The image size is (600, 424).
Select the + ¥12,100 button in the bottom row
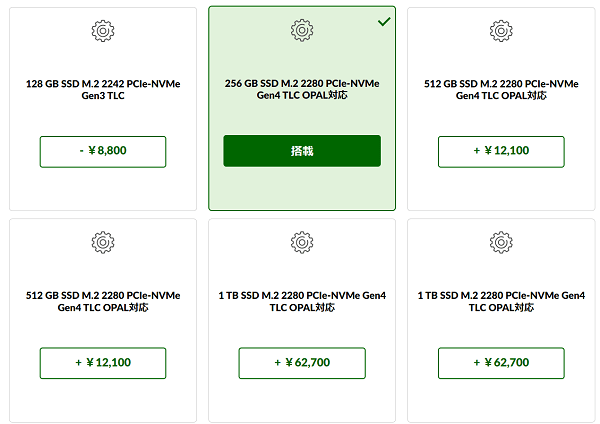pos(103,363)
